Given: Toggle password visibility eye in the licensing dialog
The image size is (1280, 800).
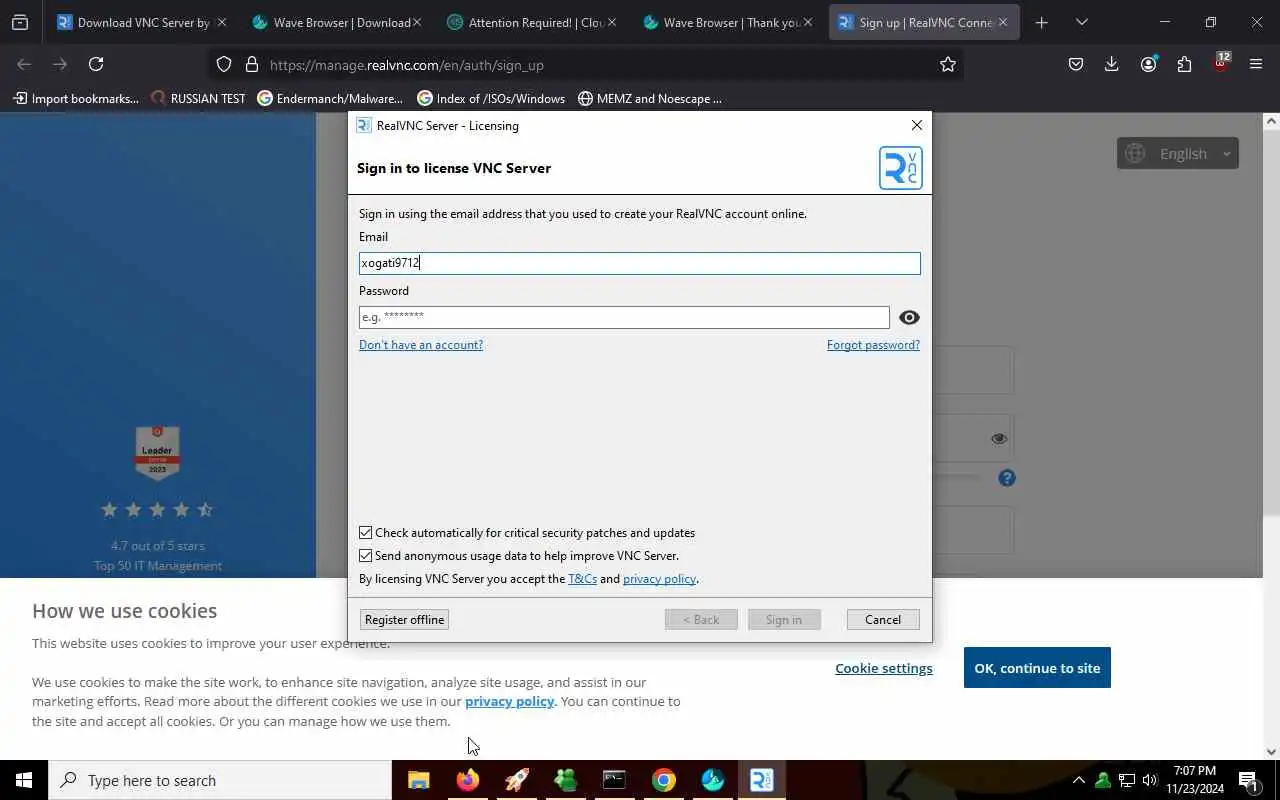Looking at the screenshot, I should pos(909,317).
